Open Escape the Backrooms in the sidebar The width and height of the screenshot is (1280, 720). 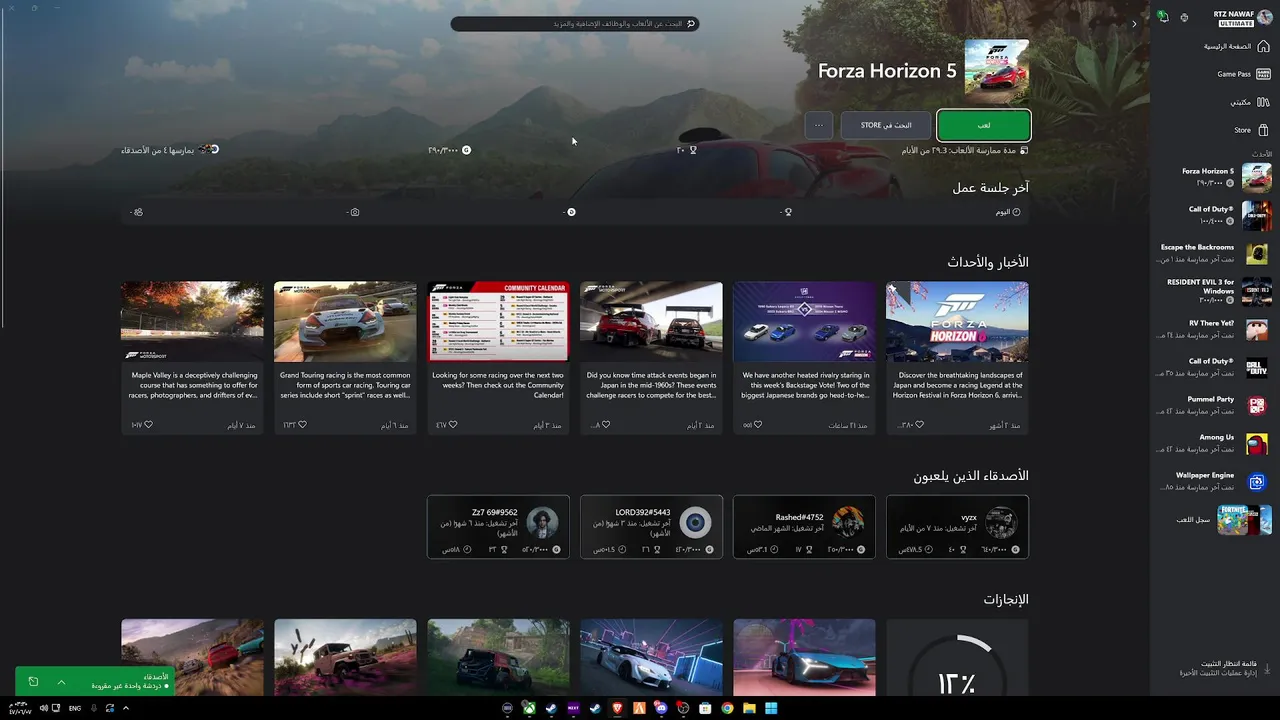pos(1214,253)
